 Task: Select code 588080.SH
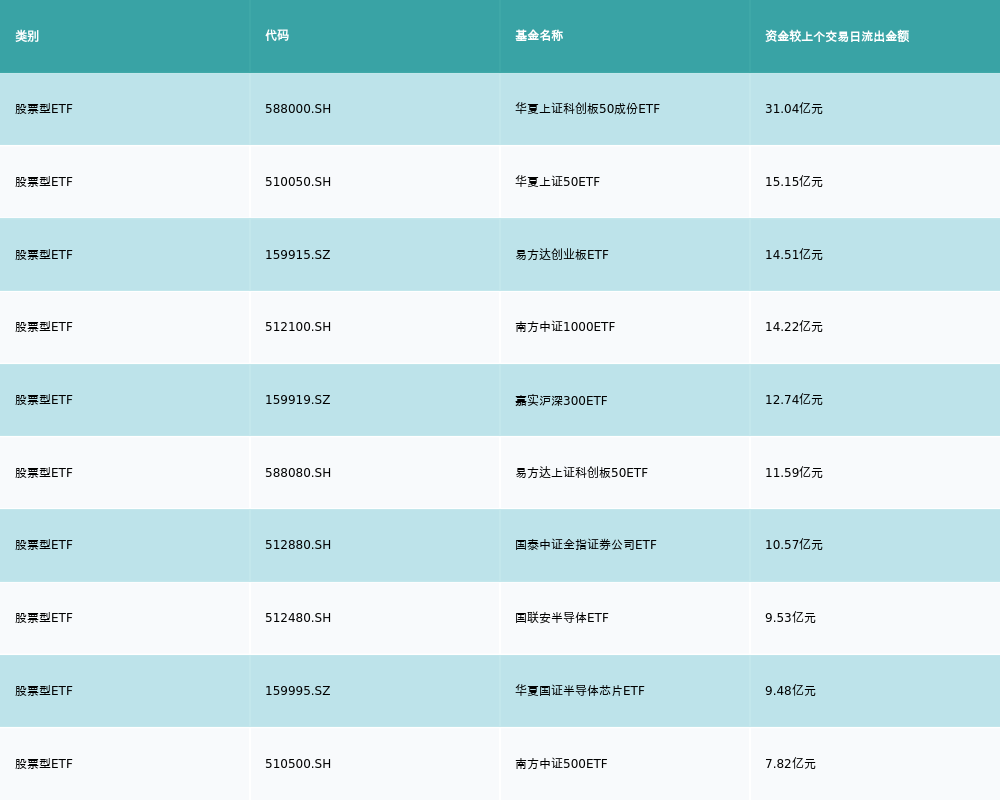298,473
